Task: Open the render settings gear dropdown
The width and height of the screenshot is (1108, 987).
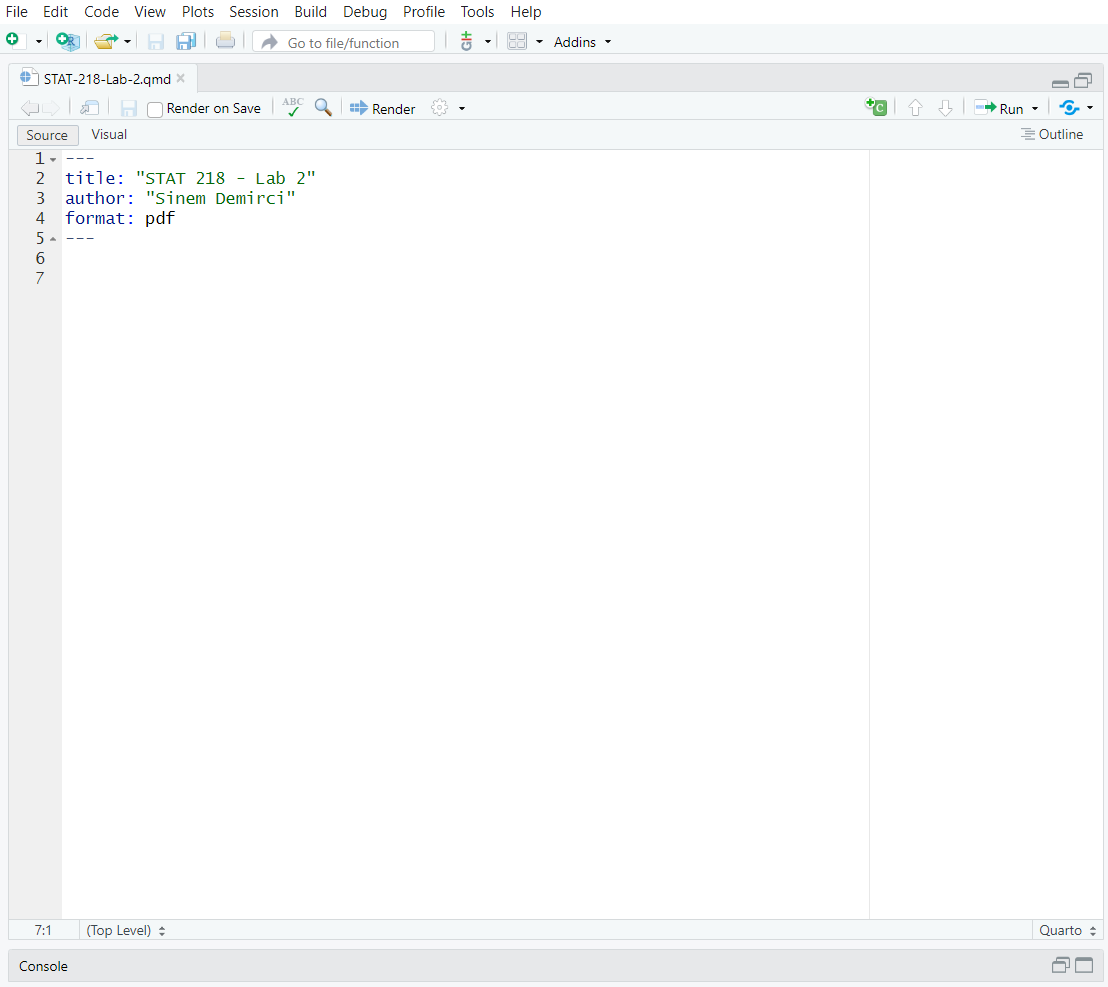Action: (x=447, y=108)
